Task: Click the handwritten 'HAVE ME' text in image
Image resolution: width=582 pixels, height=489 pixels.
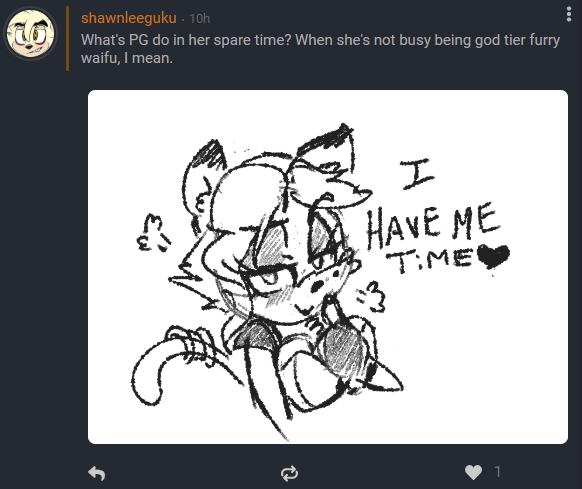Action: (x=432, y=226)
